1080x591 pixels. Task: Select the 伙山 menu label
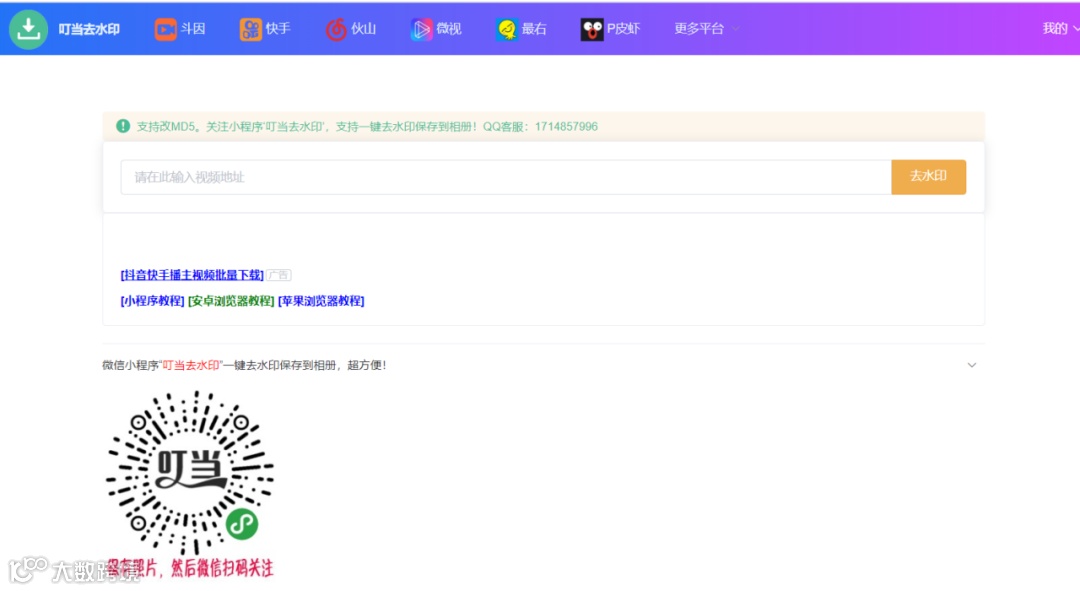364,29
